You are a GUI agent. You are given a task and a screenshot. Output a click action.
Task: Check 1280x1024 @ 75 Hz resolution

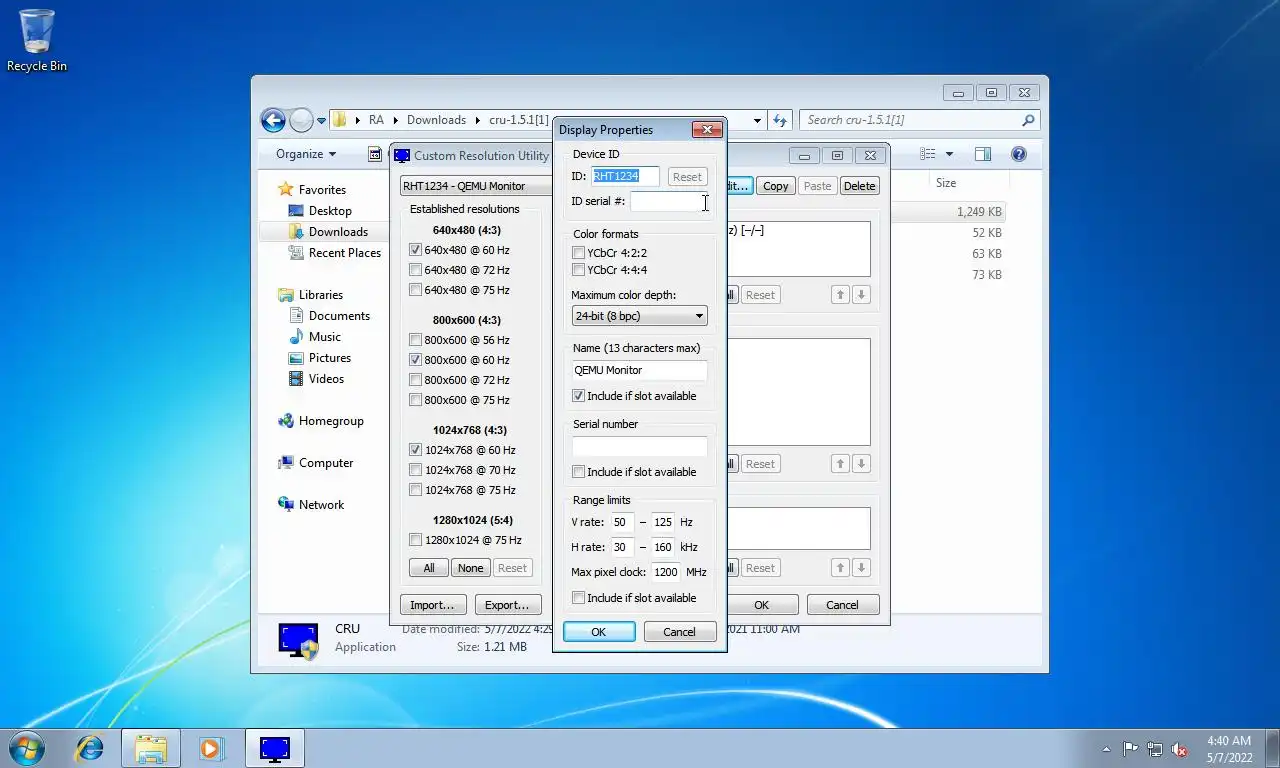coord(416,540)
